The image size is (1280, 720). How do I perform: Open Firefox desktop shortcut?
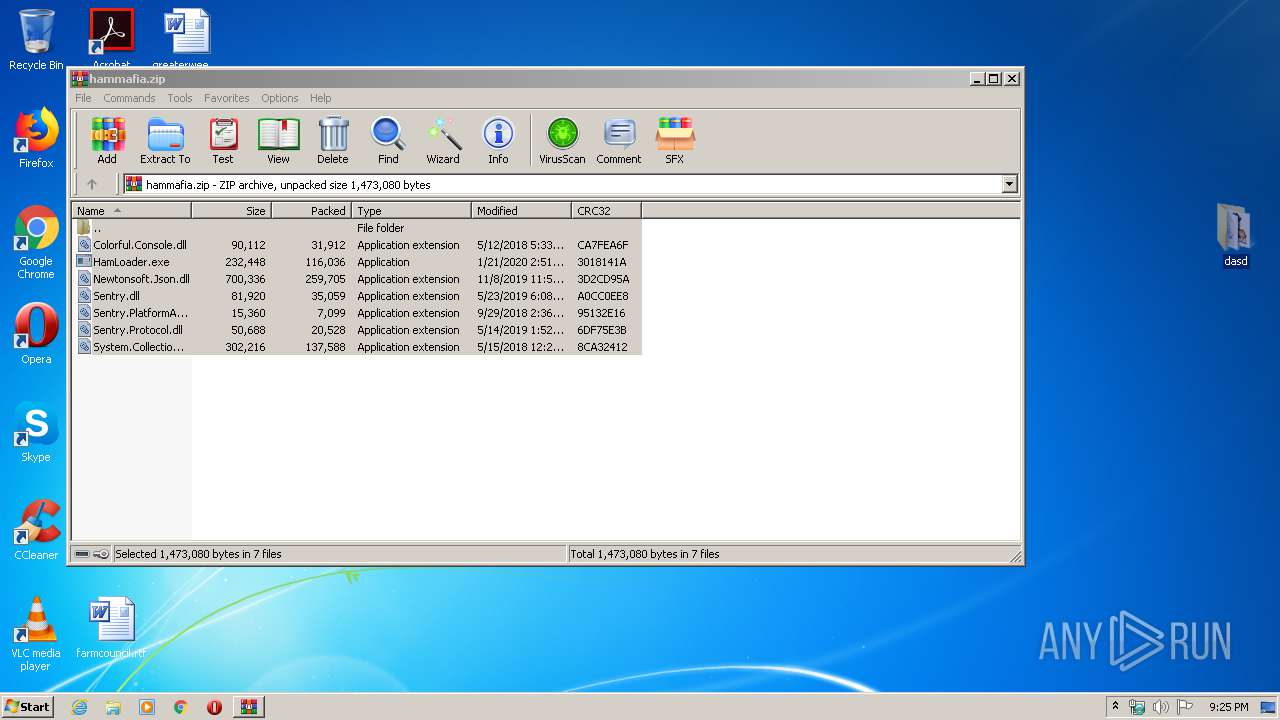pos(36,138)
